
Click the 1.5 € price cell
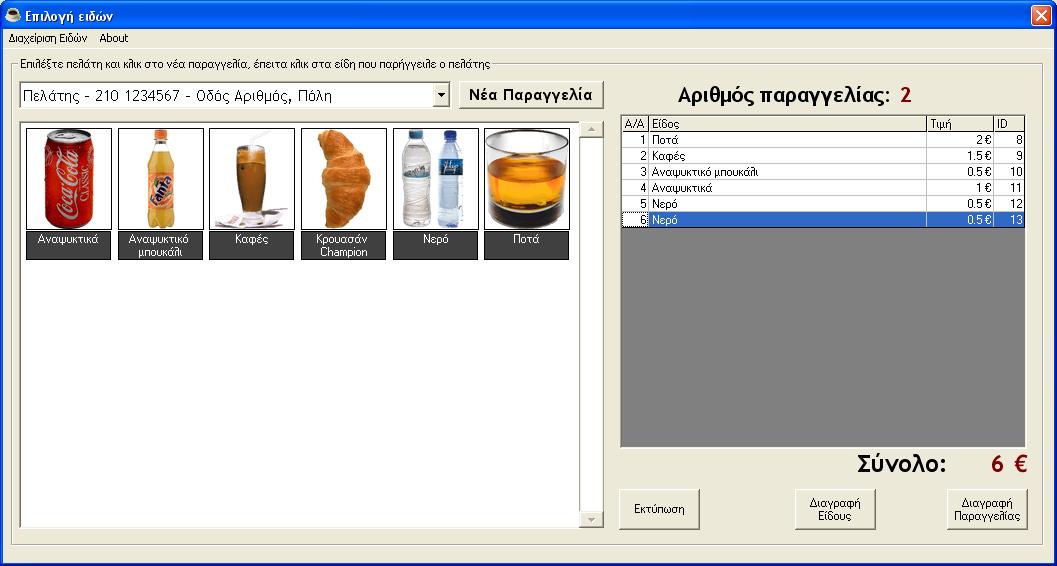pyautogui.click(x=960, y=156)
